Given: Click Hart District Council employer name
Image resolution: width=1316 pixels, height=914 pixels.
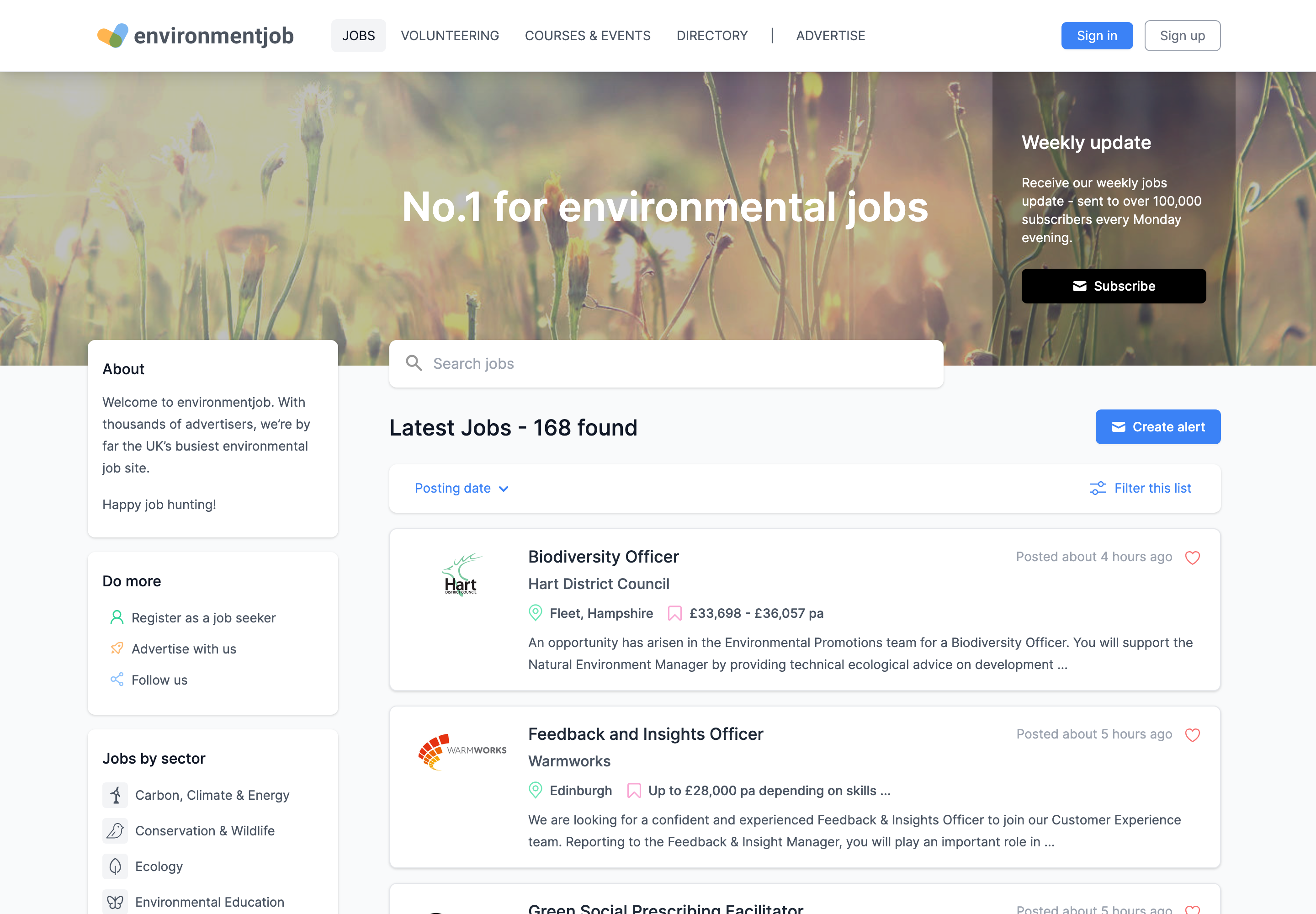Looking at the screenshot, I should point(599,584).
